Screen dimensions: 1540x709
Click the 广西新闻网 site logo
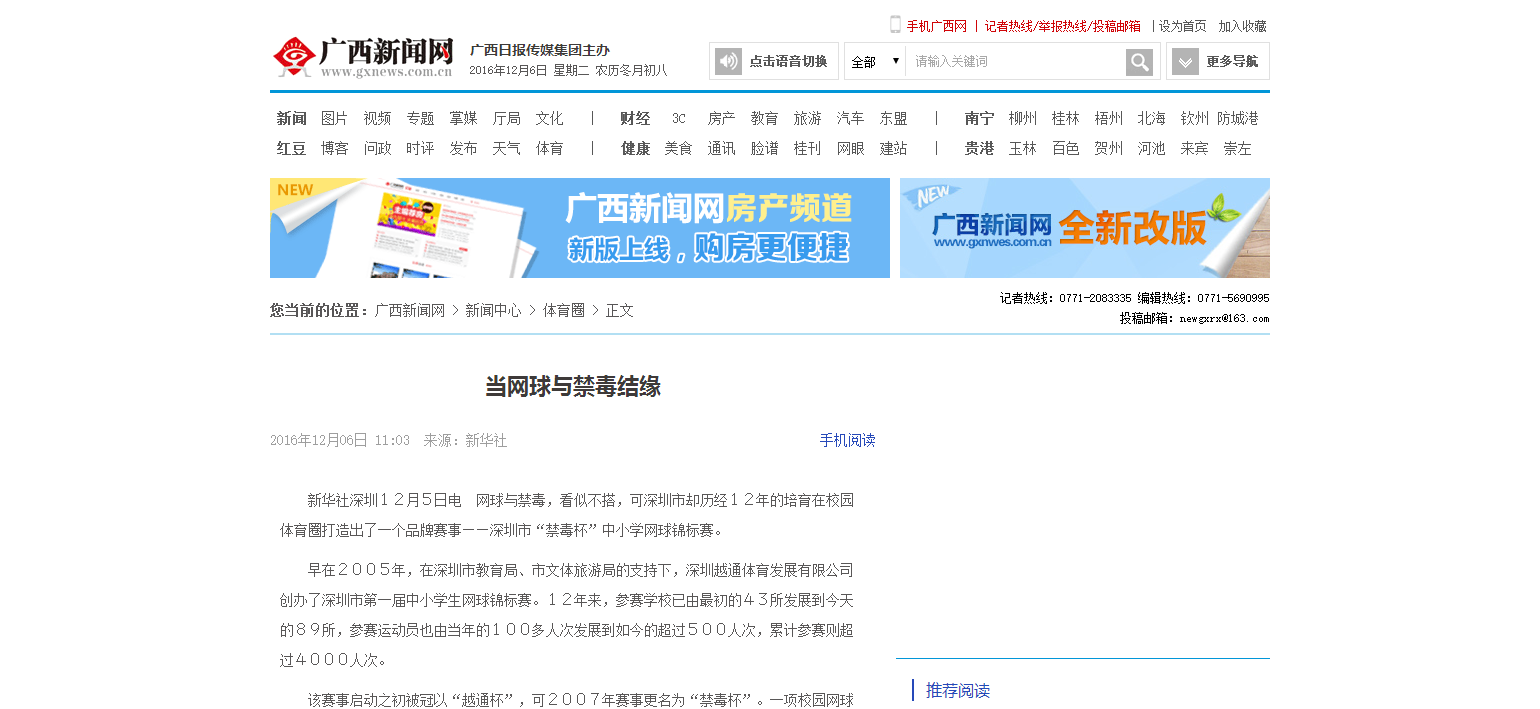click(x=363, y=58)
